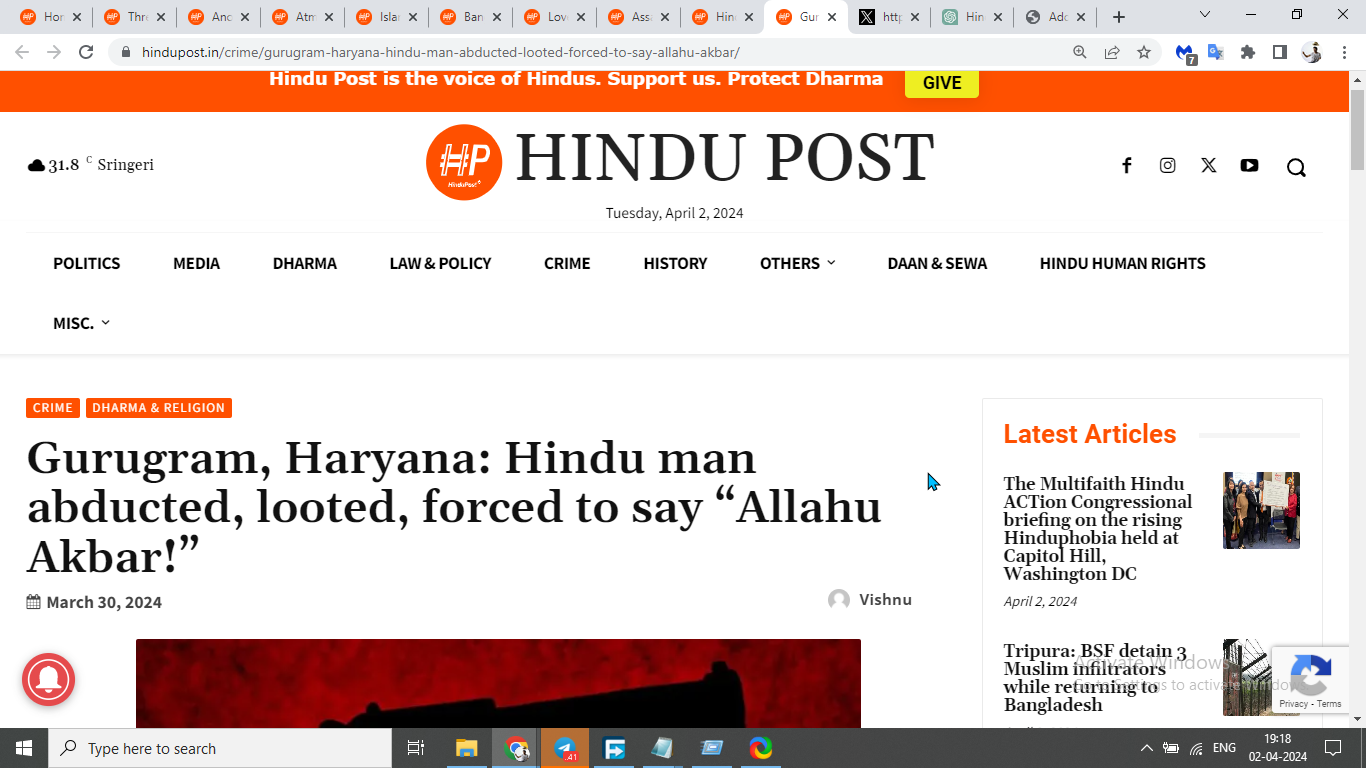Open the YouTube channel icon
This screenshot has height=768, width=1366.
click(1249, 166)
